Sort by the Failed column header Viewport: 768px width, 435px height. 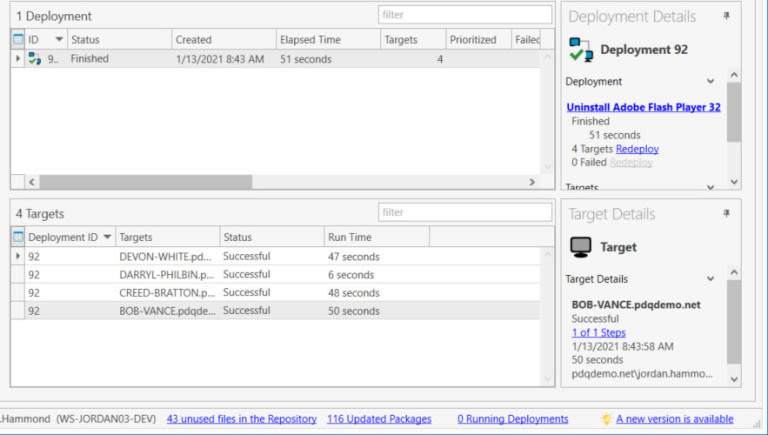pos(526,40)
